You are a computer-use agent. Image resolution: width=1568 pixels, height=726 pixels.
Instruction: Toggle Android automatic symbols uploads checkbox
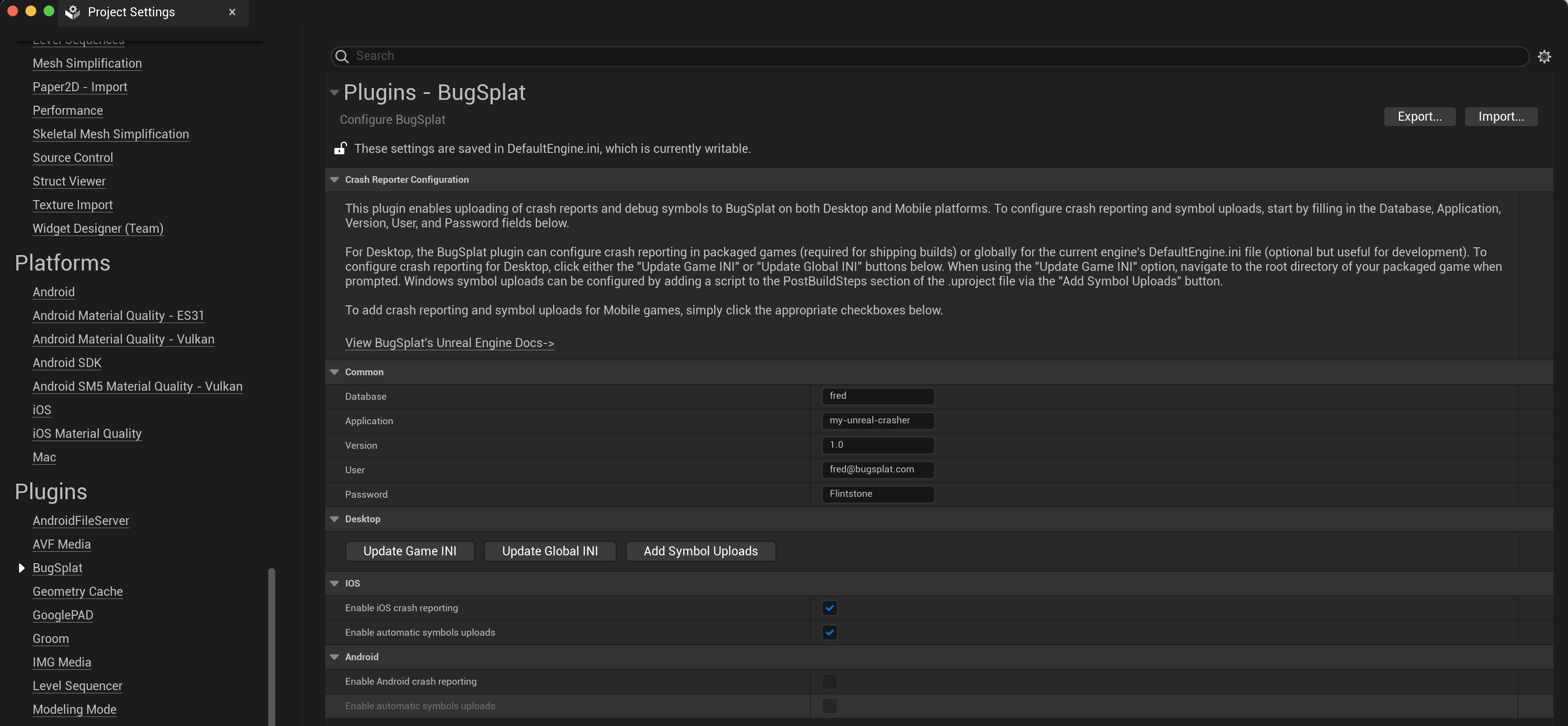coord(830,706)
